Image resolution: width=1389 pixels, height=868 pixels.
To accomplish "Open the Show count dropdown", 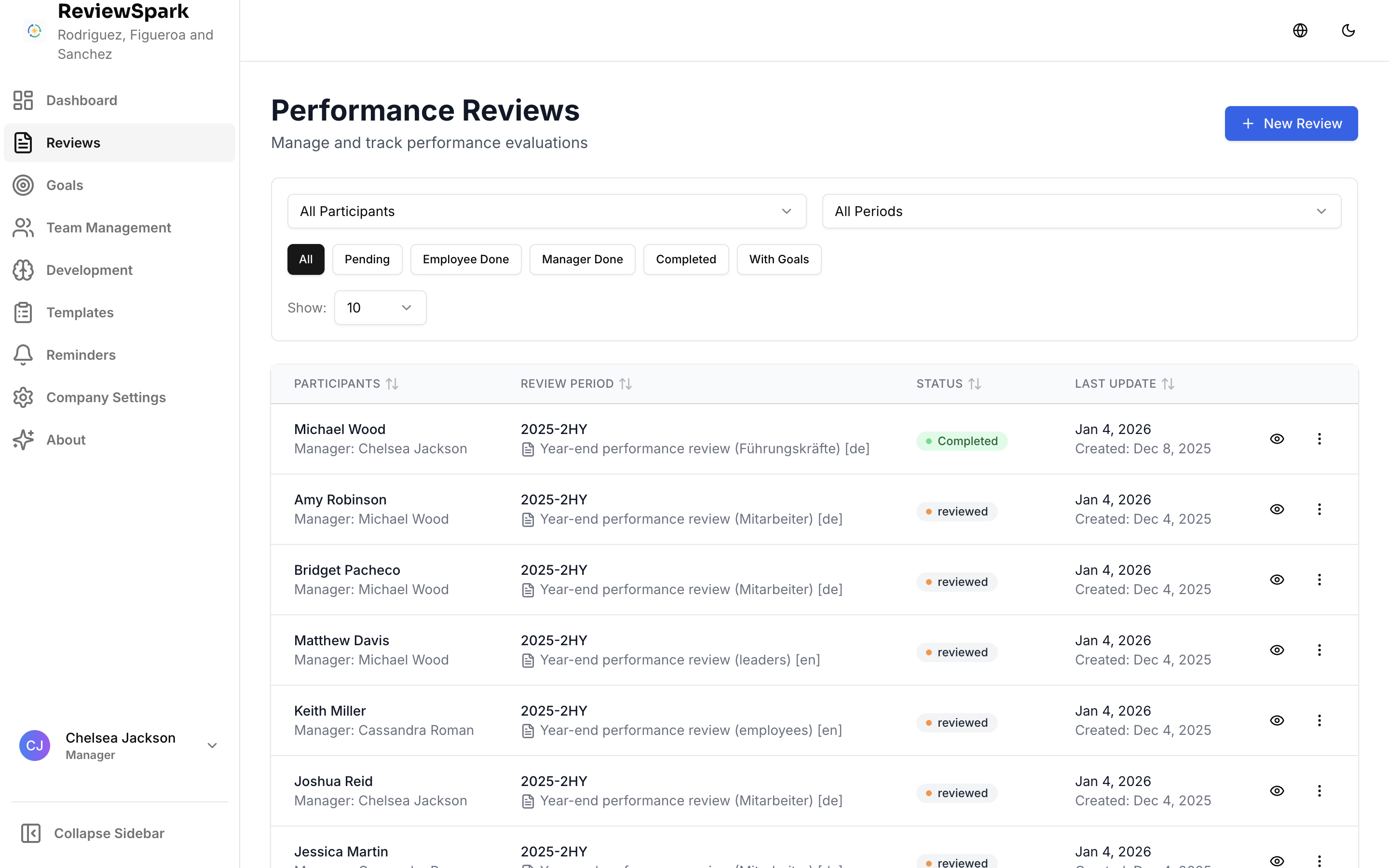I will point(380,307).
